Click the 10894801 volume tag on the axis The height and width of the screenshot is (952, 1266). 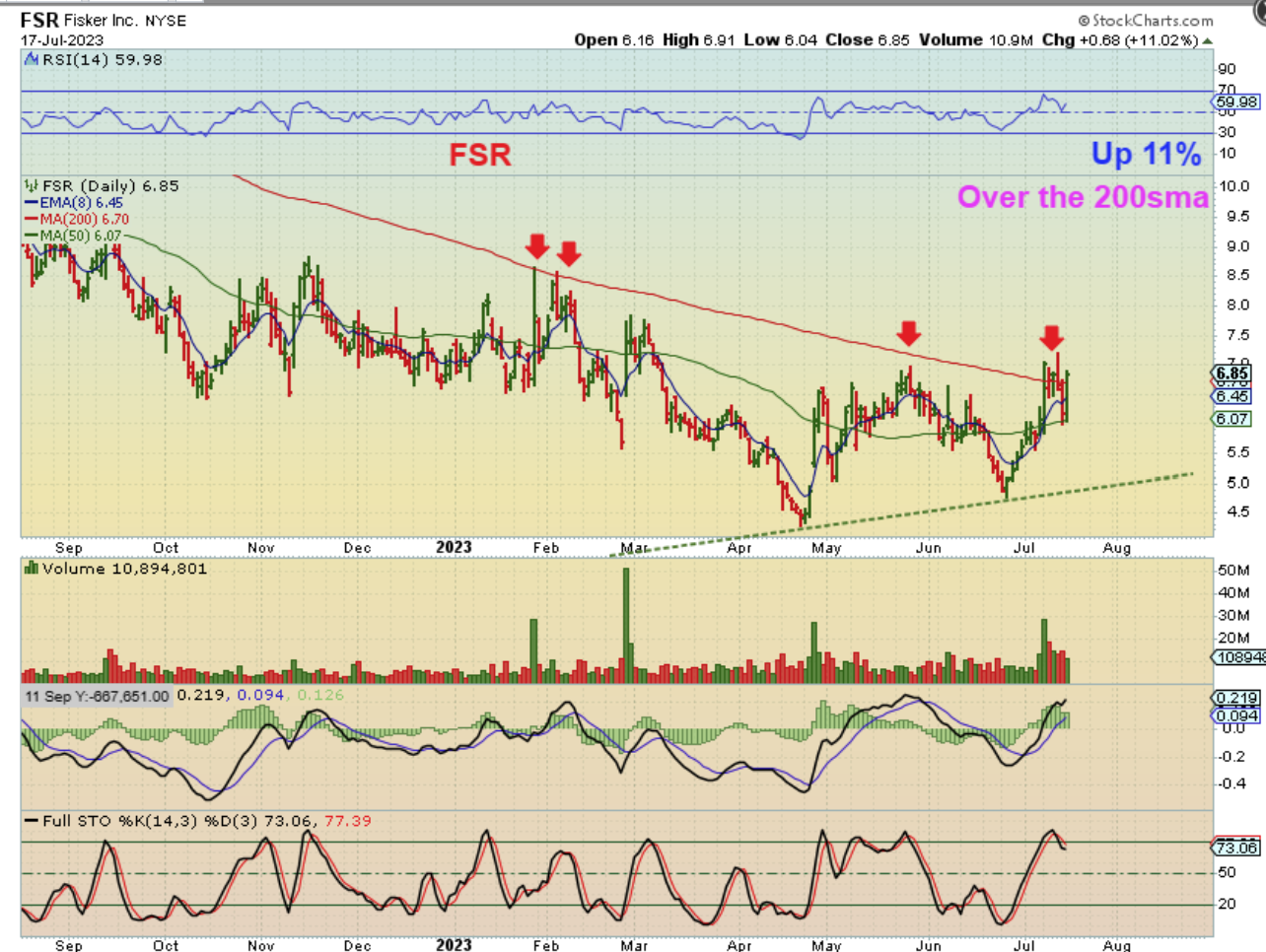pyautogui.click(x=1239, y=657)
